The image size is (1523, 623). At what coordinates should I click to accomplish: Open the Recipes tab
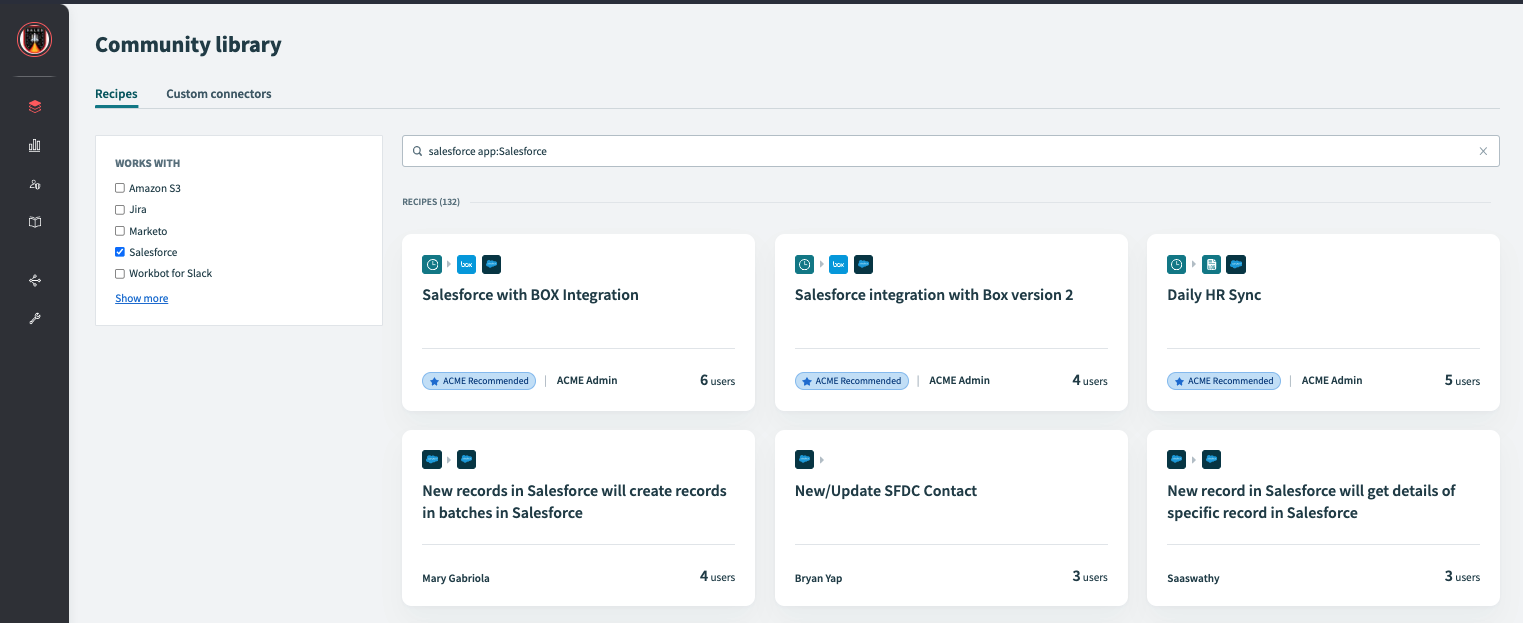(x=116, y=93)
